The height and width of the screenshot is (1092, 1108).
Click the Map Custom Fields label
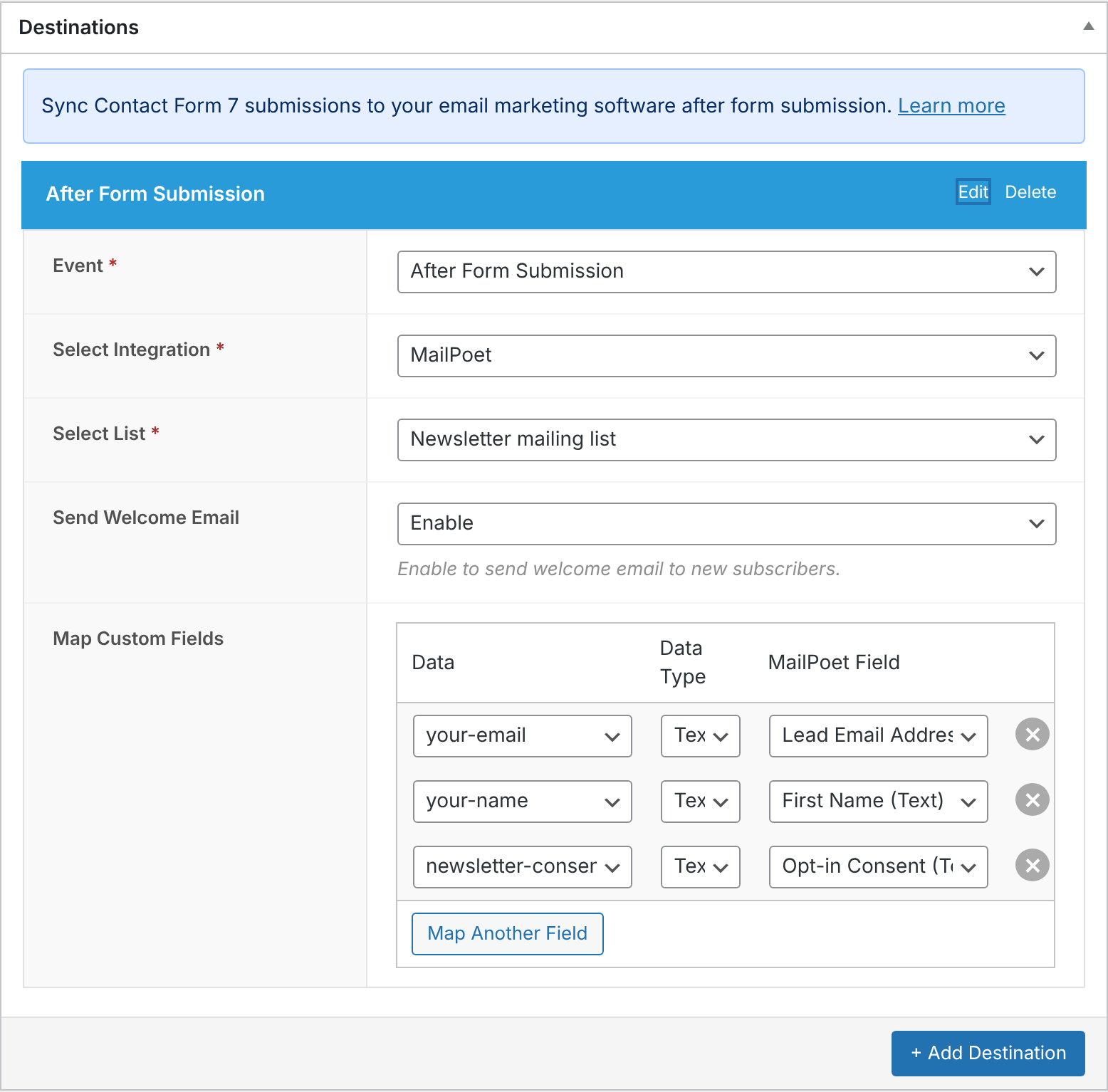click(138, 639)
